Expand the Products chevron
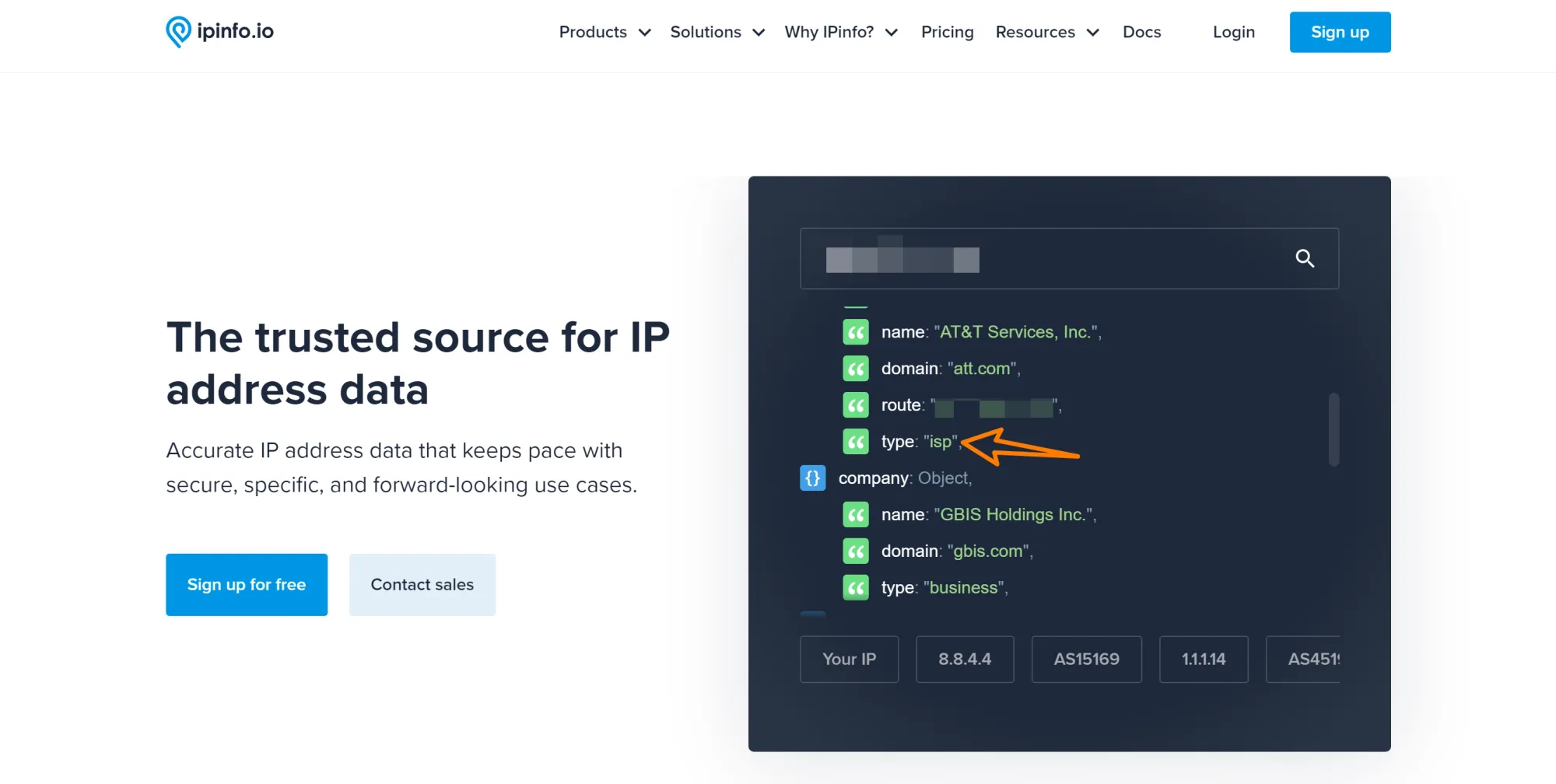The image size is (1556, 784). click(x=644, y=33)
